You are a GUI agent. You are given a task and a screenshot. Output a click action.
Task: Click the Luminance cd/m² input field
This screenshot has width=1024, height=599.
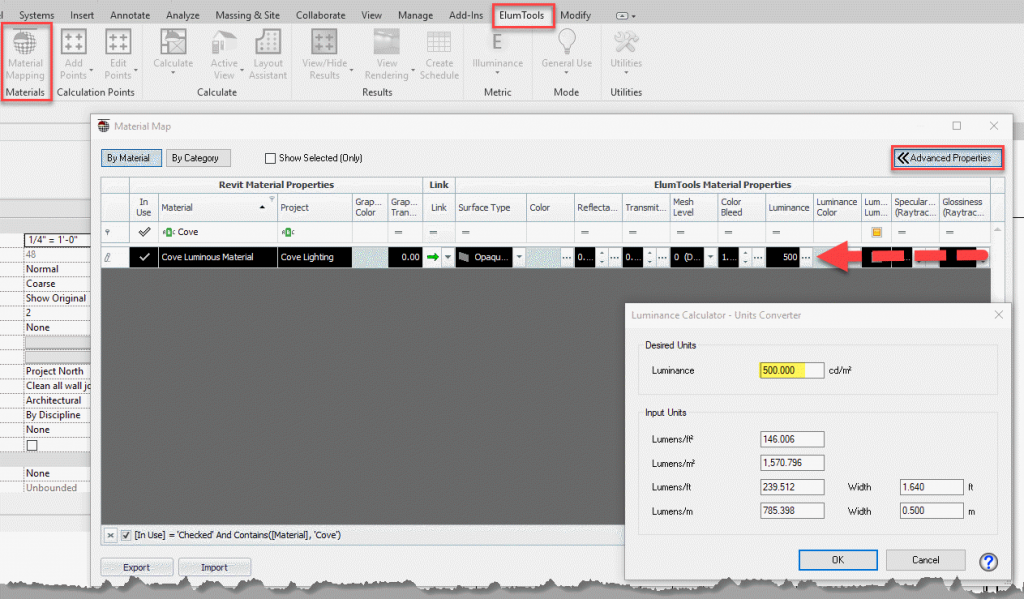click(x=792, y=370)
